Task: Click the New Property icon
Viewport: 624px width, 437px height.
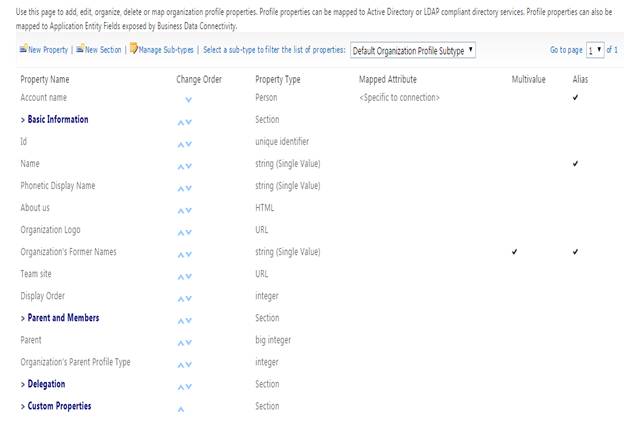Action: point(24,48)
